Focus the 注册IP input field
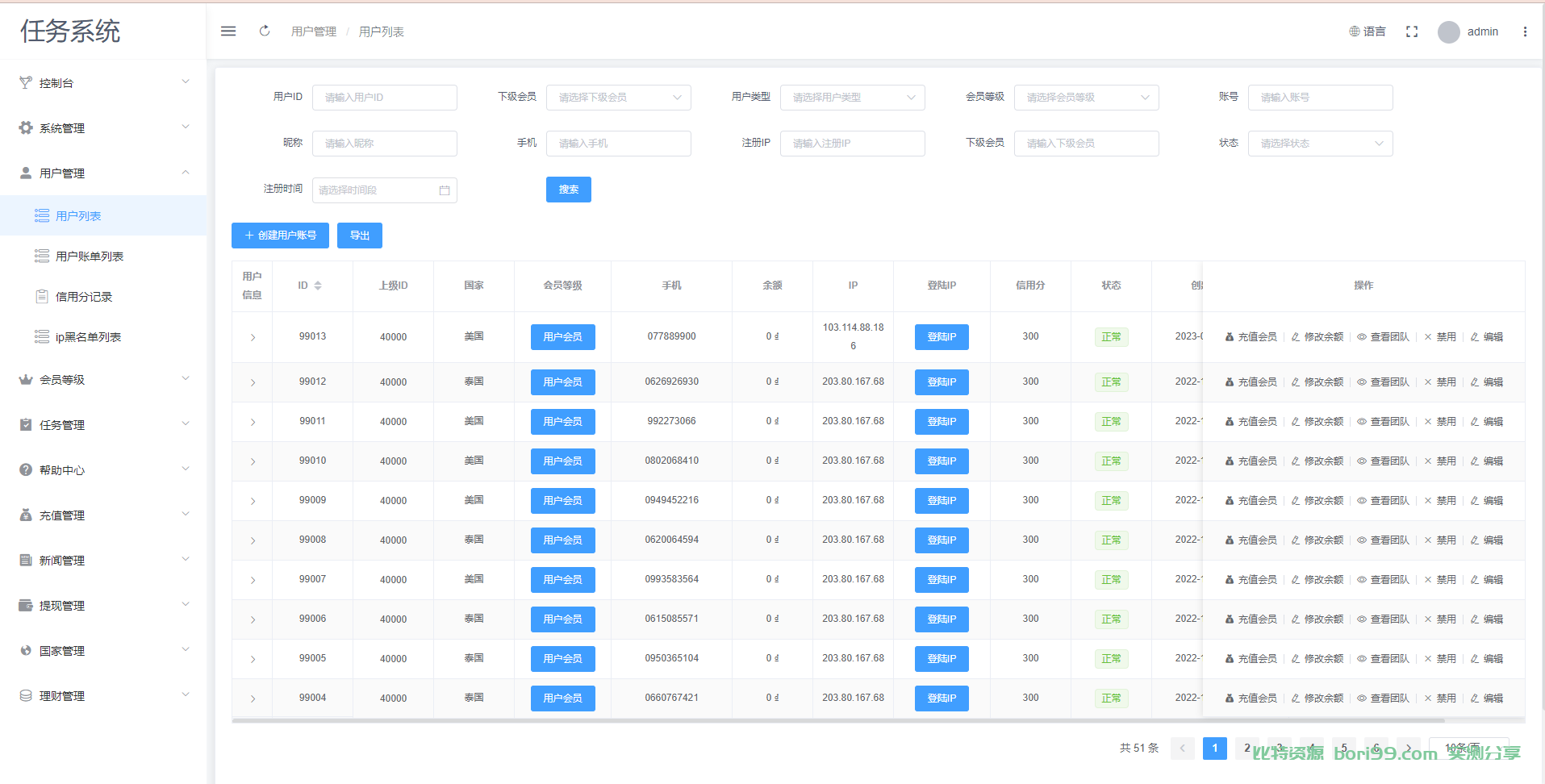The width and height of the screenshot is (1545, 784). pyautogui.click(x=853, y=144)
